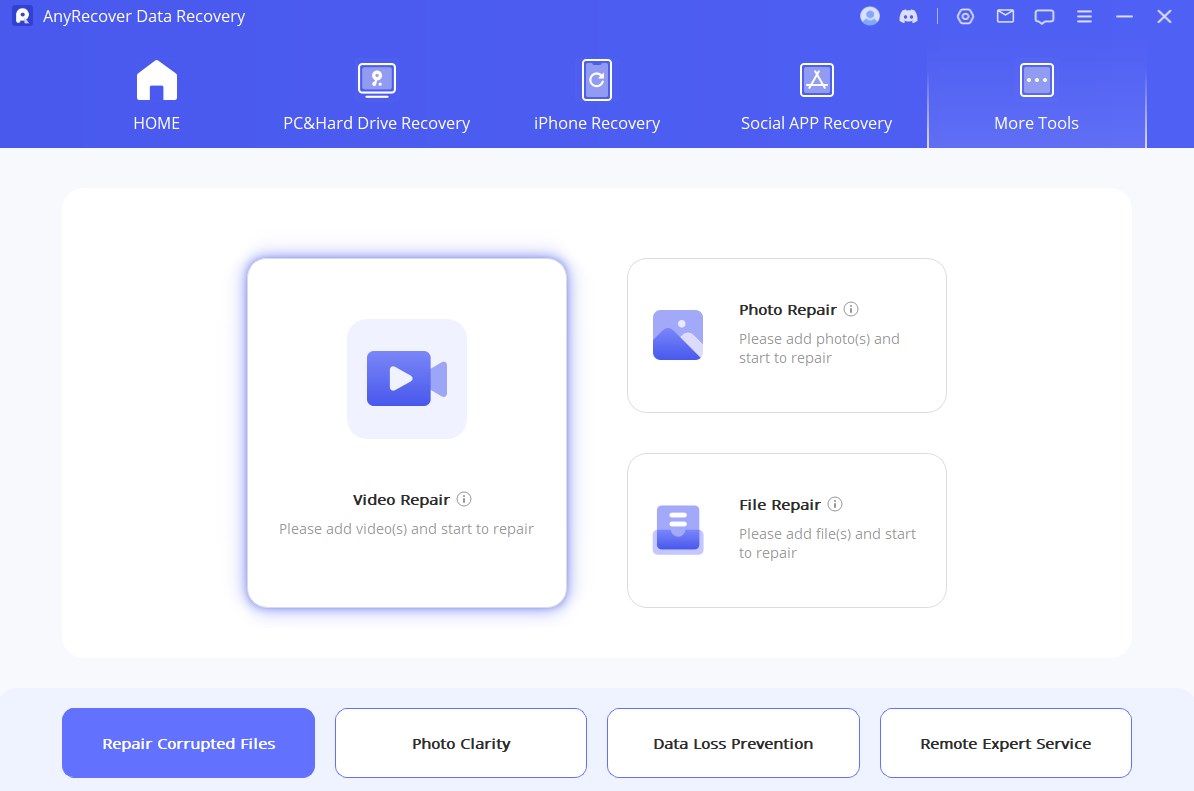Select the Repair Corrupted Files button
Screen dimensions: 1194x791
pyautogui.click(x=188, y=743)
